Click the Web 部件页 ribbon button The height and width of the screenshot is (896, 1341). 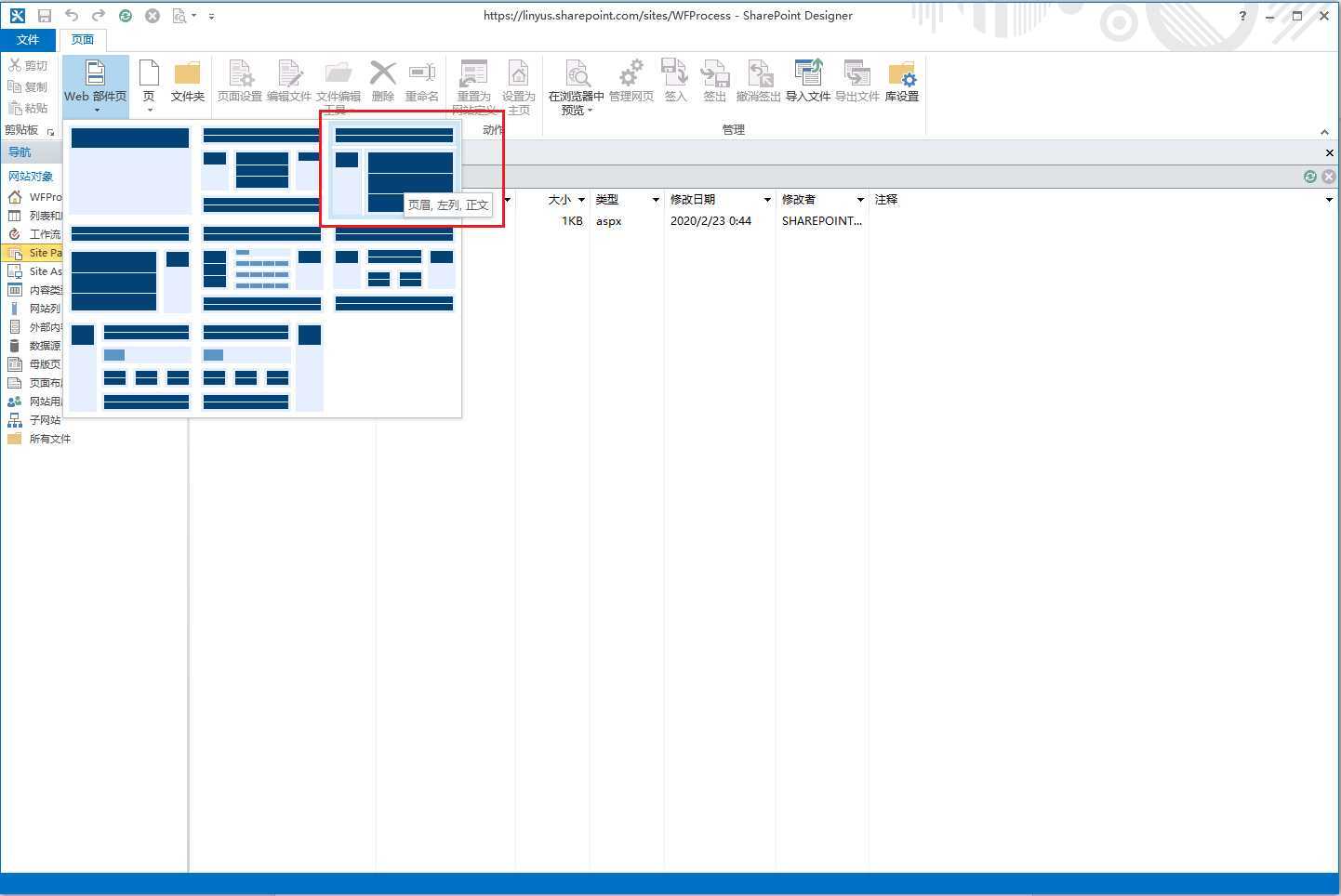click(x=96, y=86)
